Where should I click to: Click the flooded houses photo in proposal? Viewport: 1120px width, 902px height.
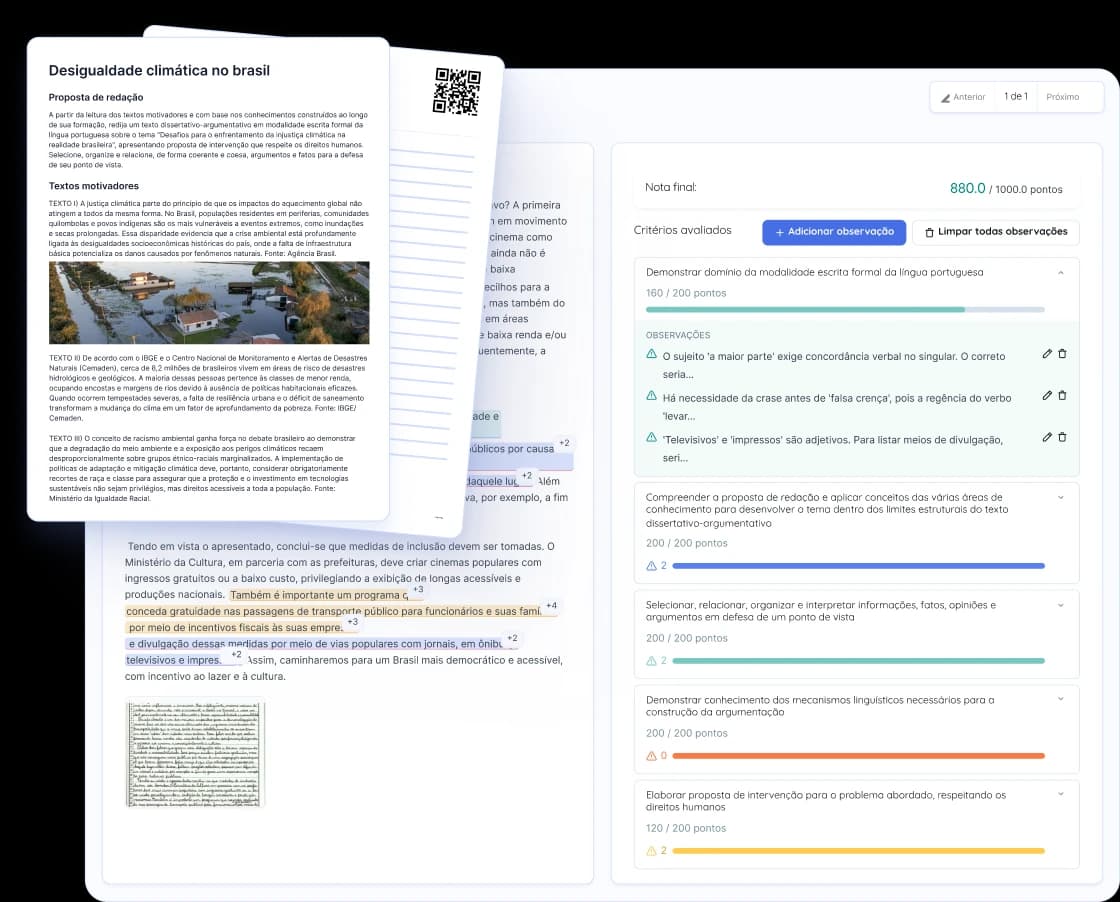click(x=209, y=303)
